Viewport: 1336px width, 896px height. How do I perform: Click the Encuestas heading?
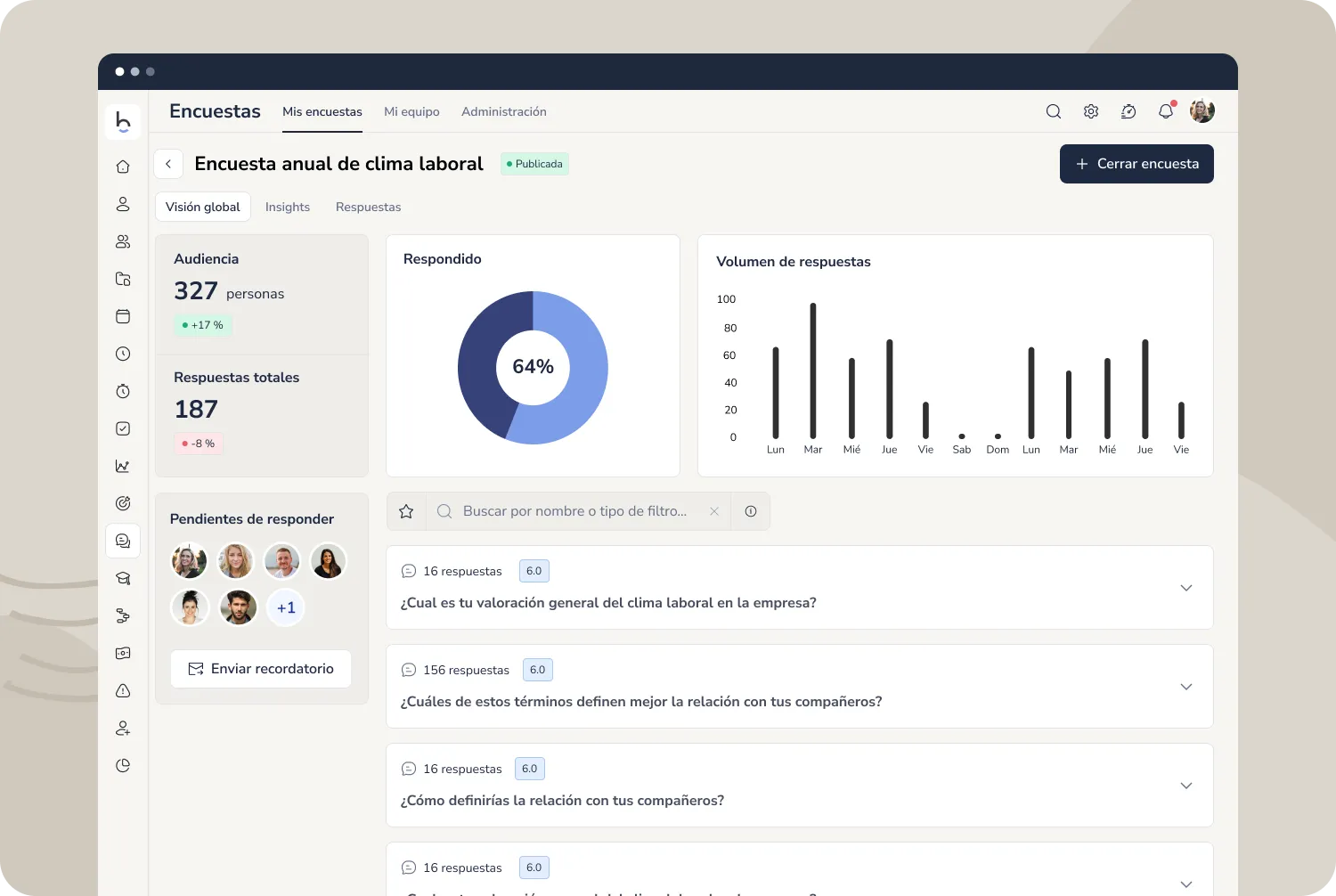pos(215,111)
